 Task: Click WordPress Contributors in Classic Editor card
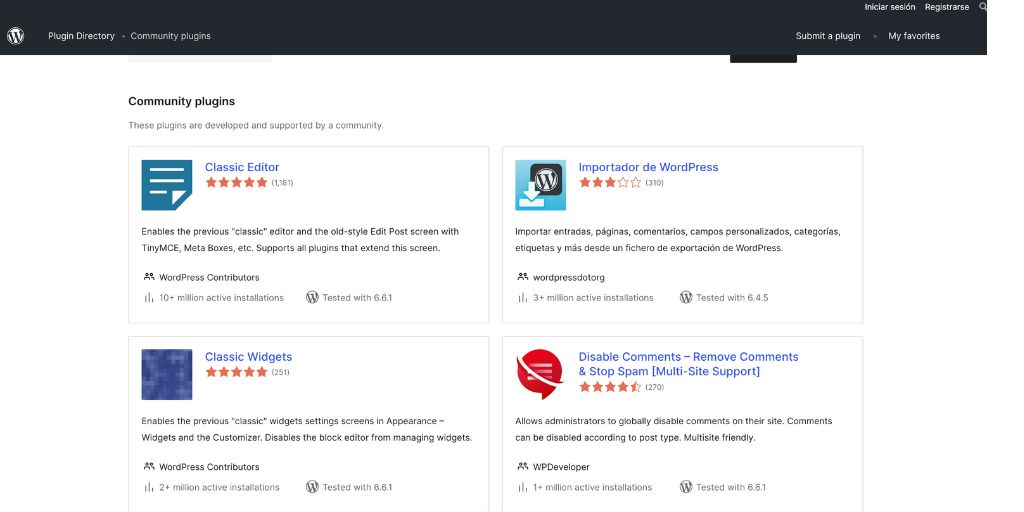pyautogui.click(x=209, y=278)
